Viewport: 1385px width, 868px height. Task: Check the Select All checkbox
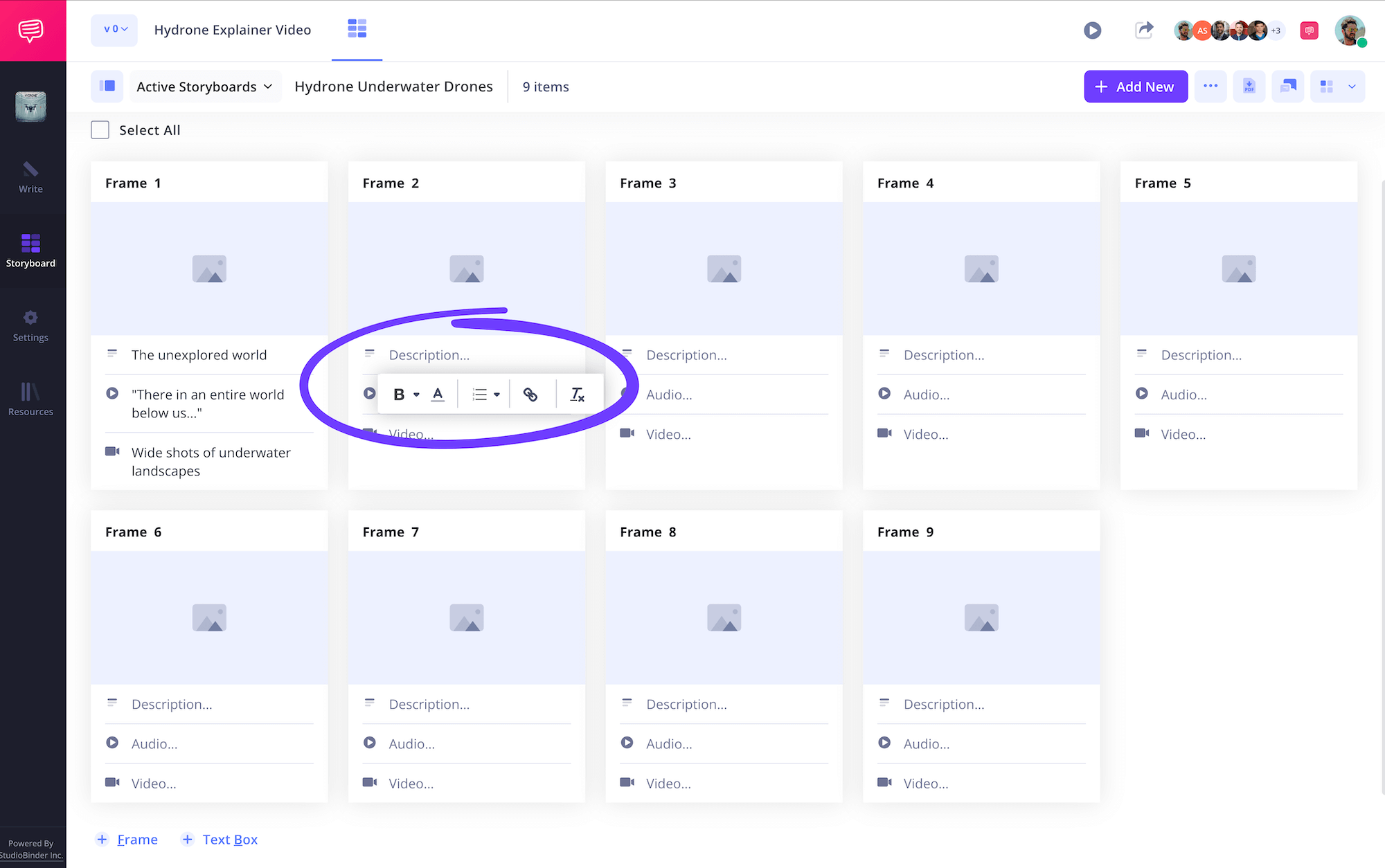(x=100, y=130)
